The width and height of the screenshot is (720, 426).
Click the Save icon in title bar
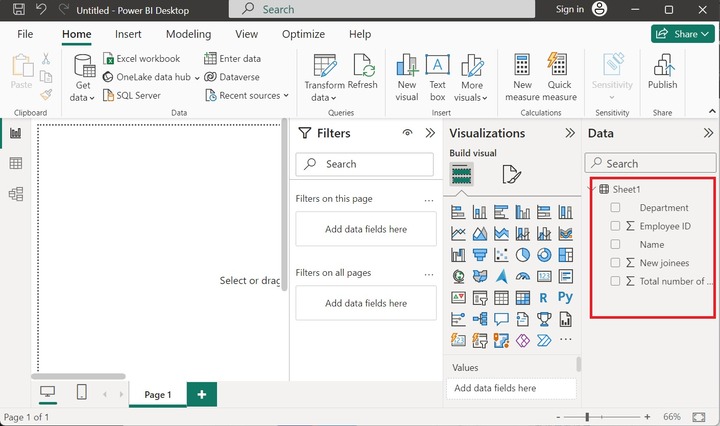coord(18,10)
